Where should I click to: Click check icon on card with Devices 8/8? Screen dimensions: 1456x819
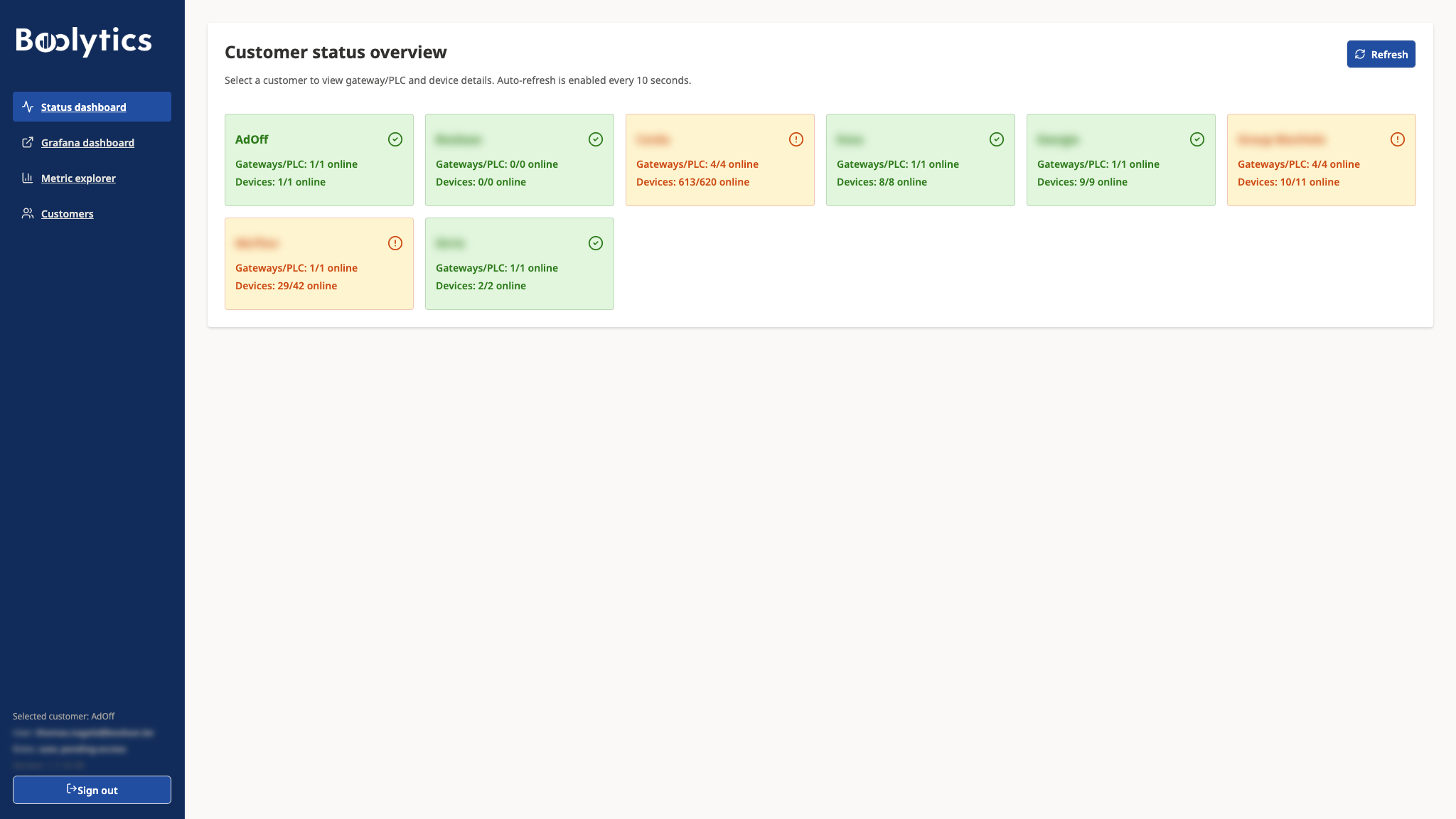[997, 139]
